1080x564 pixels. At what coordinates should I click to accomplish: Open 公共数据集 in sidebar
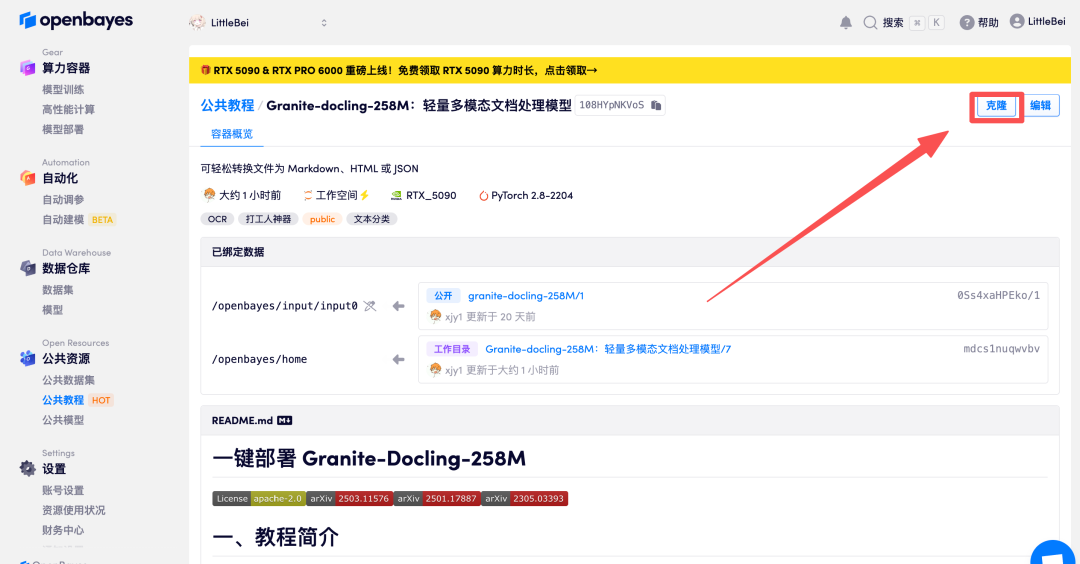click(x=68, y=380)
